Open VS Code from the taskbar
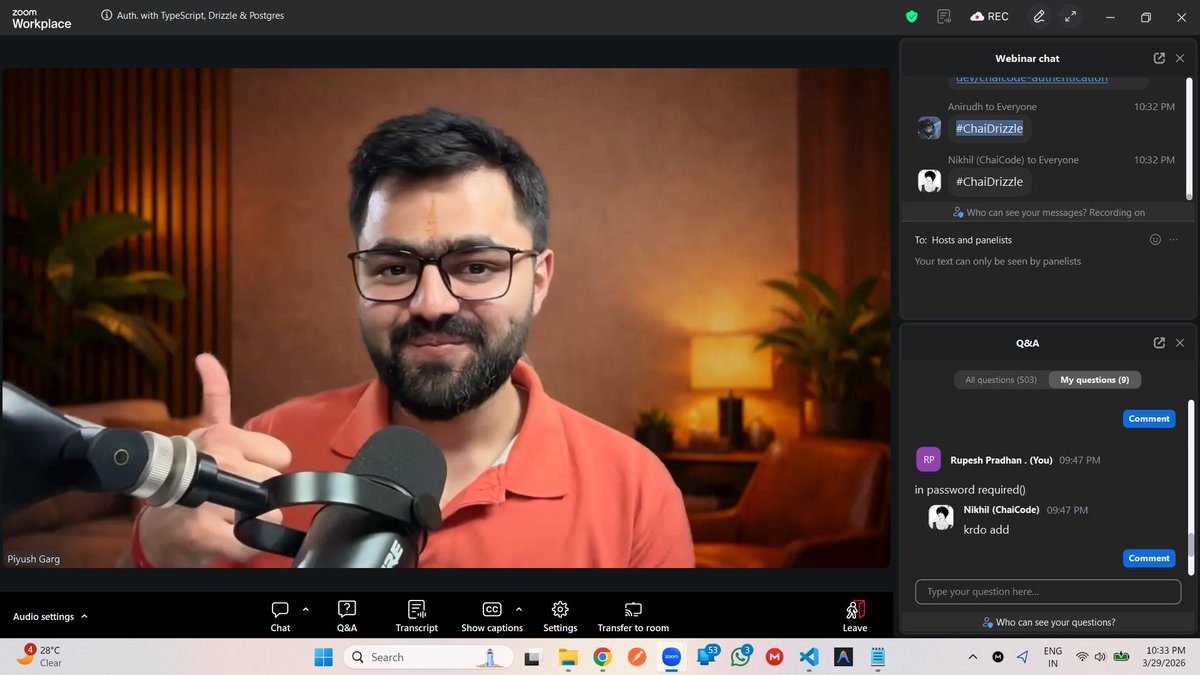Image resolution: width=1200 pixels, height=675 pixels. [x=808, y=657]
